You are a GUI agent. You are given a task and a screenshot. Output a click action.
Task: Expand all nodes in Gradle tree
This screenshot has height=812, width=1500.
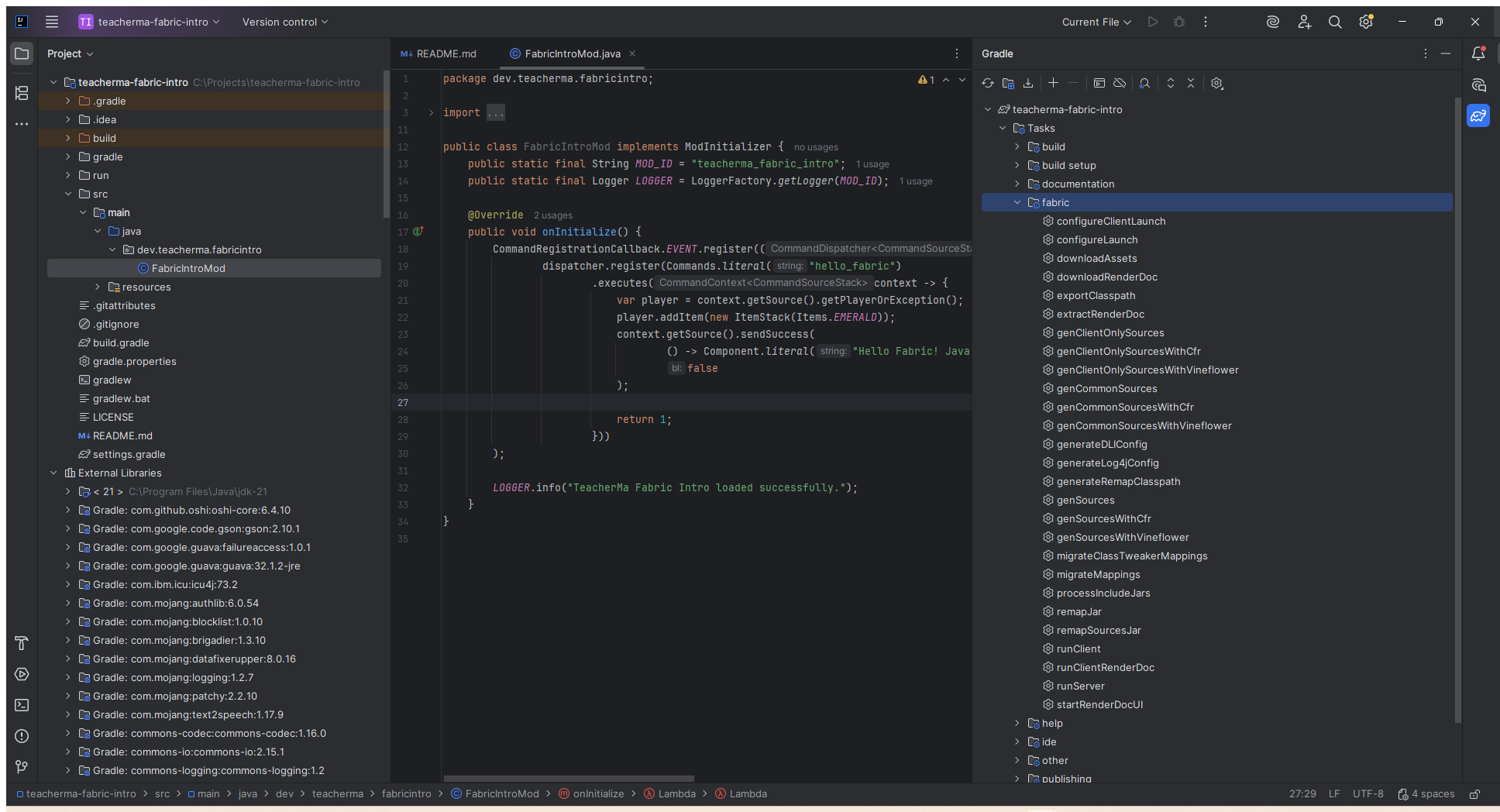tap(1171, 83)
